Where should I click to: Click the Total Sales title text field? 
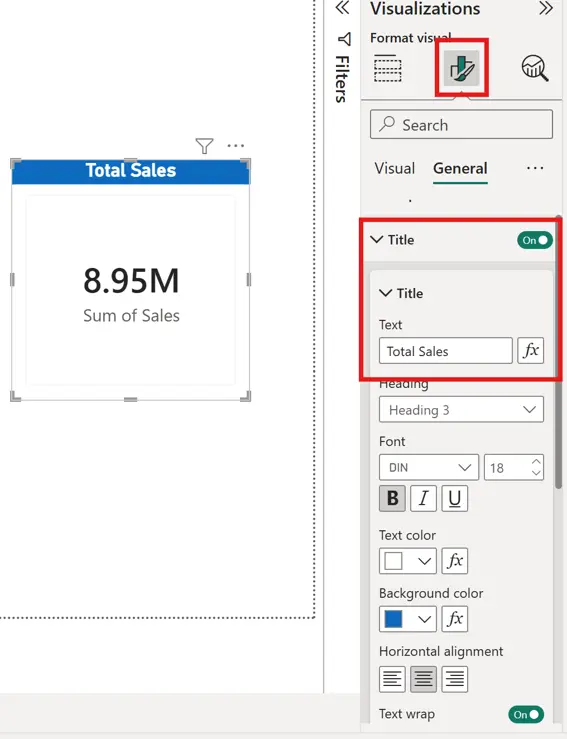(x=445, y=350)
